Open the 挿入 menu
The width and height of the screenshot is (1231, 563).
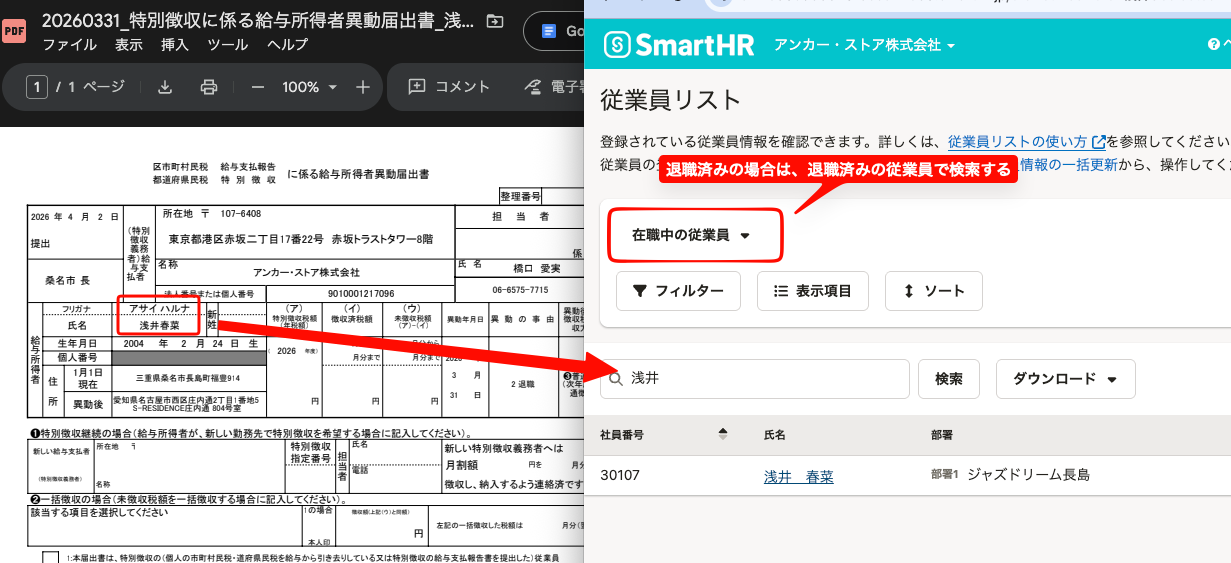coord(175,45)
